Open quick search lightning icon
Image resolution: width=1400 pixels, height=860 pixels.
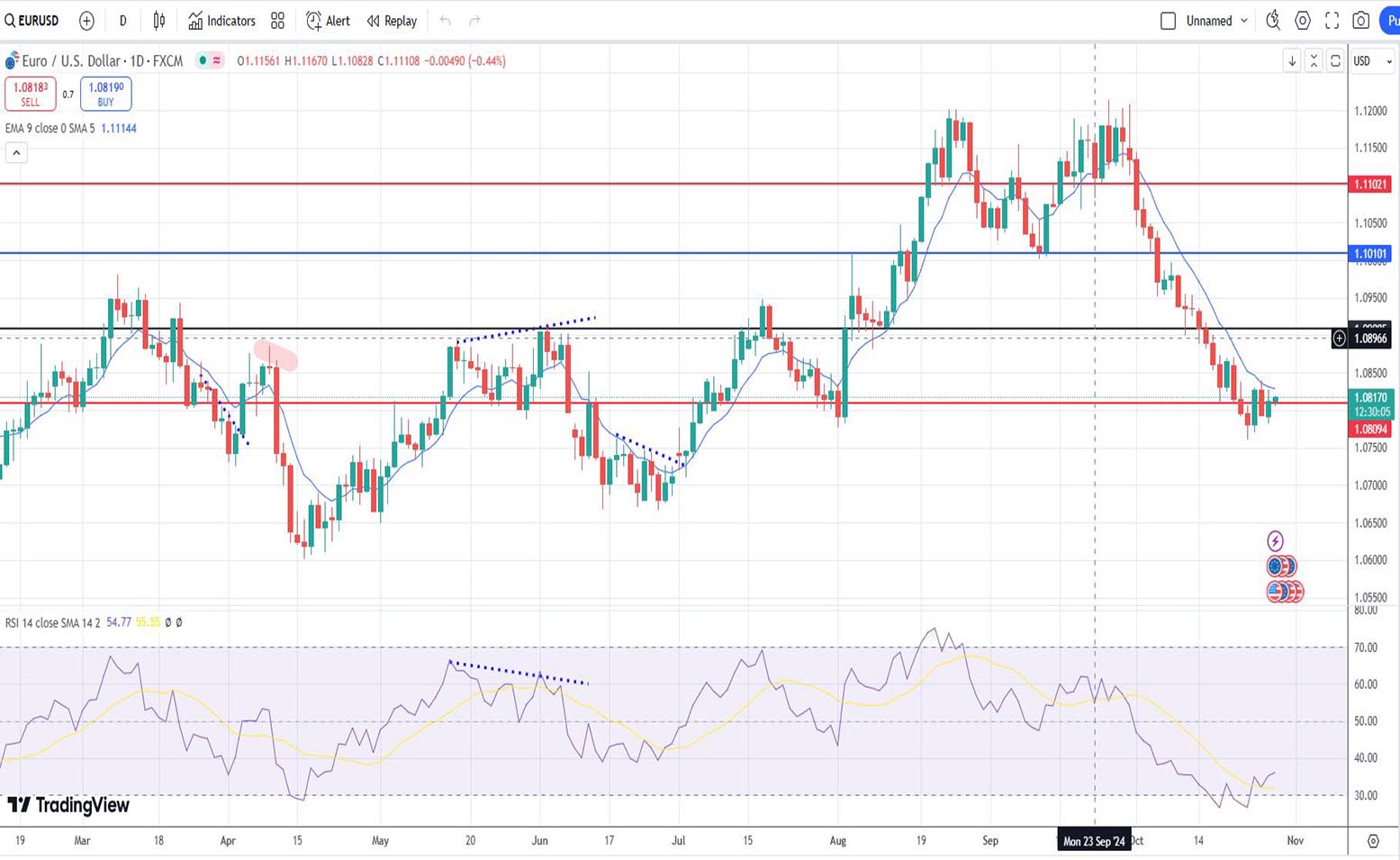coord(1273,21)
